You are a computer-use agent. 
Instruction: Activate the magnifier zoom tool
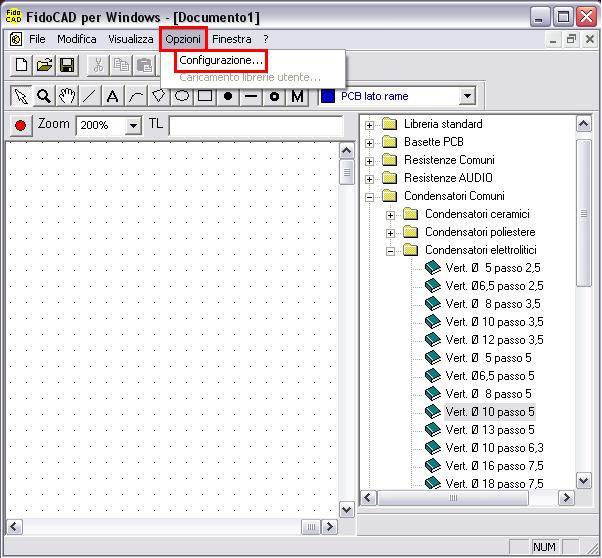[x=44, y=96]
